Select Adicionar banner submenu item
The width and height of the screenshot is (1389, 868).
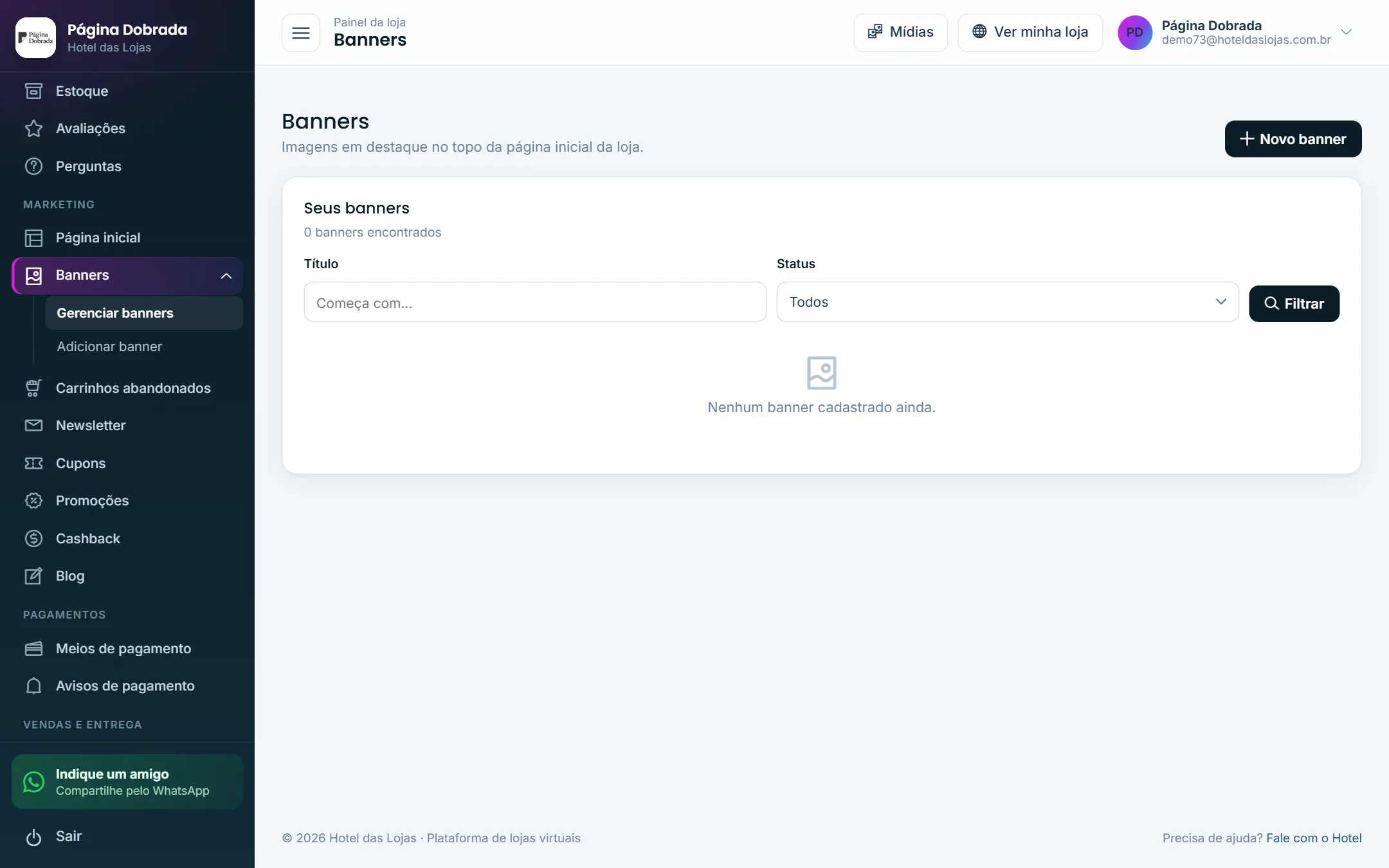(144, 347)
